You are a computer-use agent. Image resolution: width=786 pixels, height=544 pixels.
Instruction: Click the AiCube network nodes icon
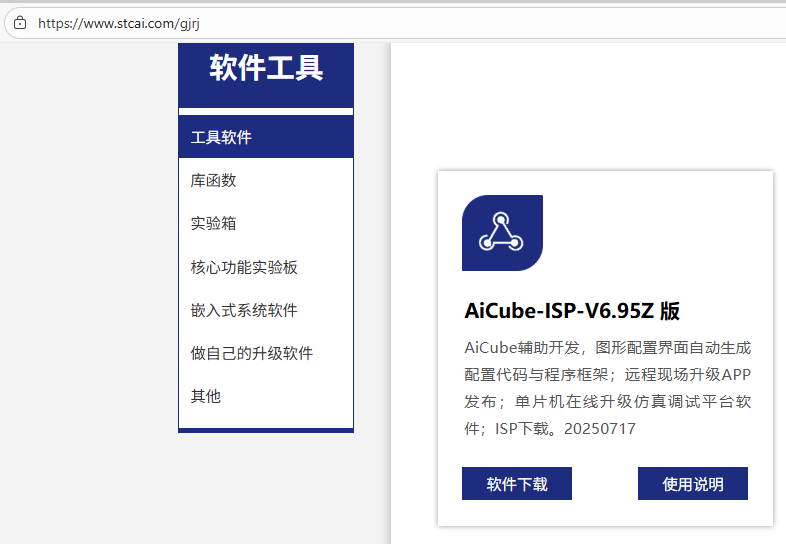[502, 233]
